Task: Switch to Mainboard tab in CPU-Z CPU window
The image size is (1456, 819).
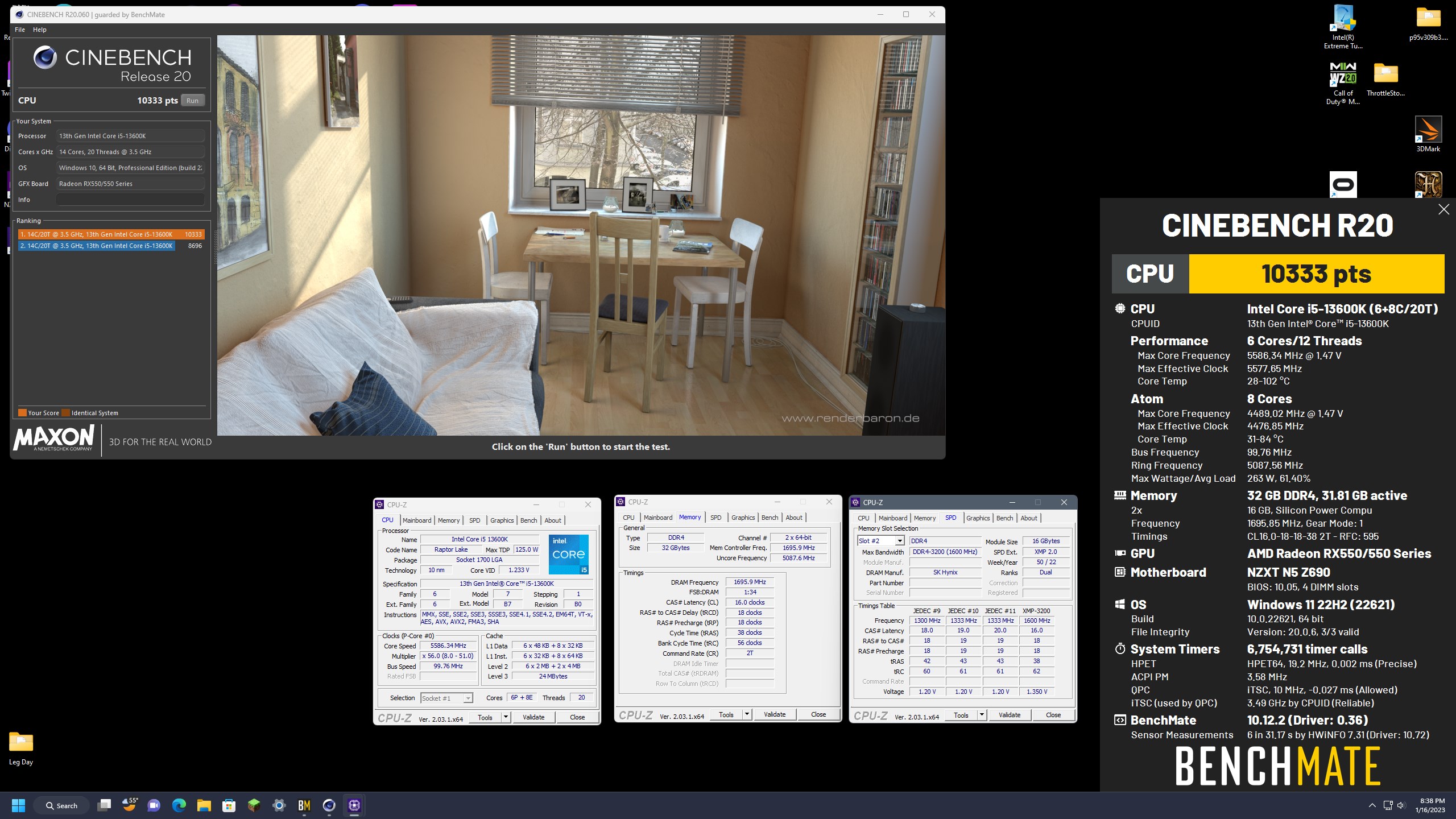Action: tap(417, 520)
